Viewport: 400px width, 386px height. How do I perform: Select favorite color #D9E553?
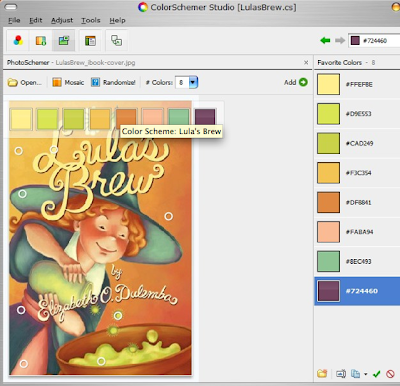(357, 114)
